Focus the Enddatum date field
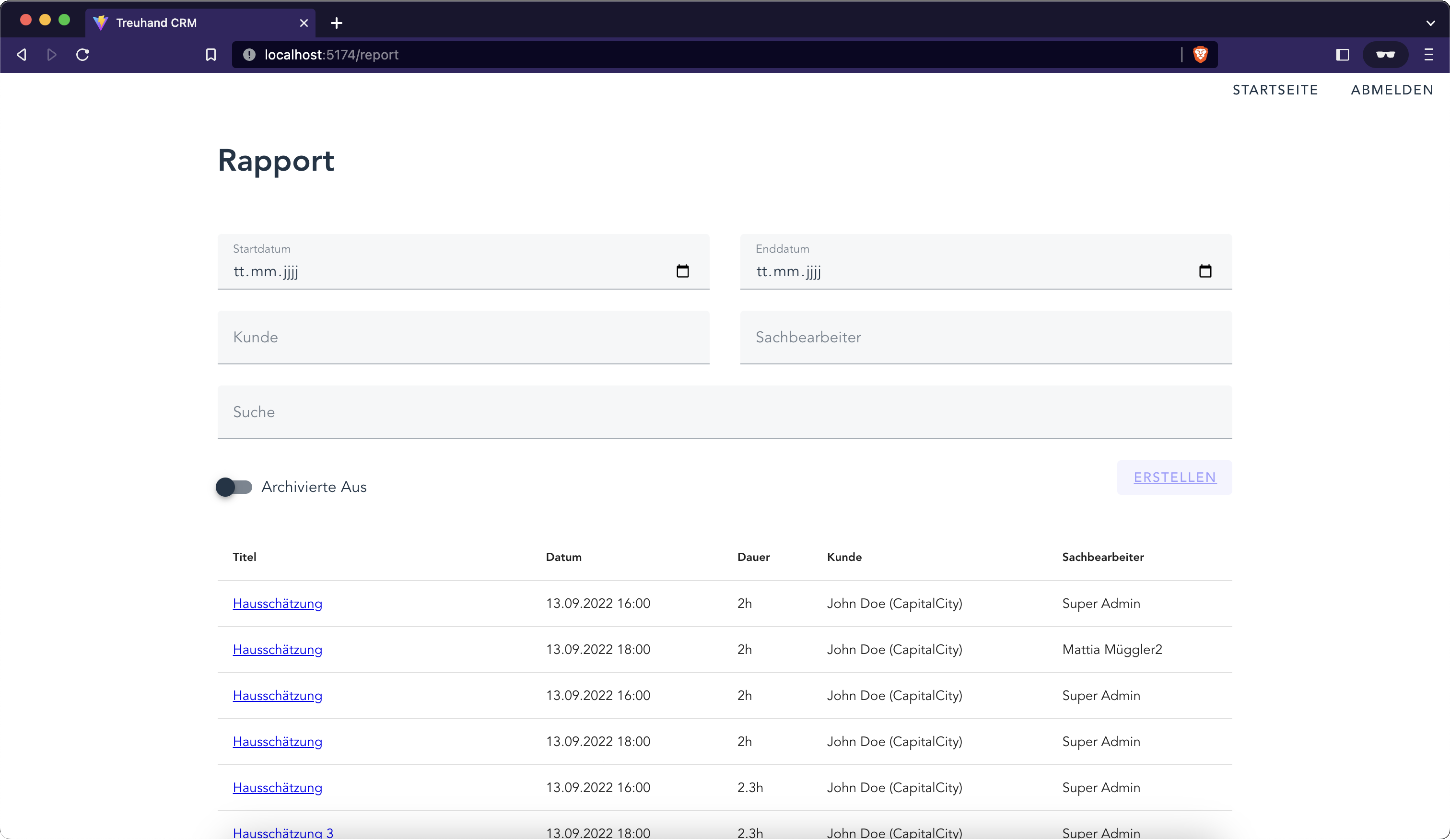Viewport: 1450px width, 840px height. point(986,262)
